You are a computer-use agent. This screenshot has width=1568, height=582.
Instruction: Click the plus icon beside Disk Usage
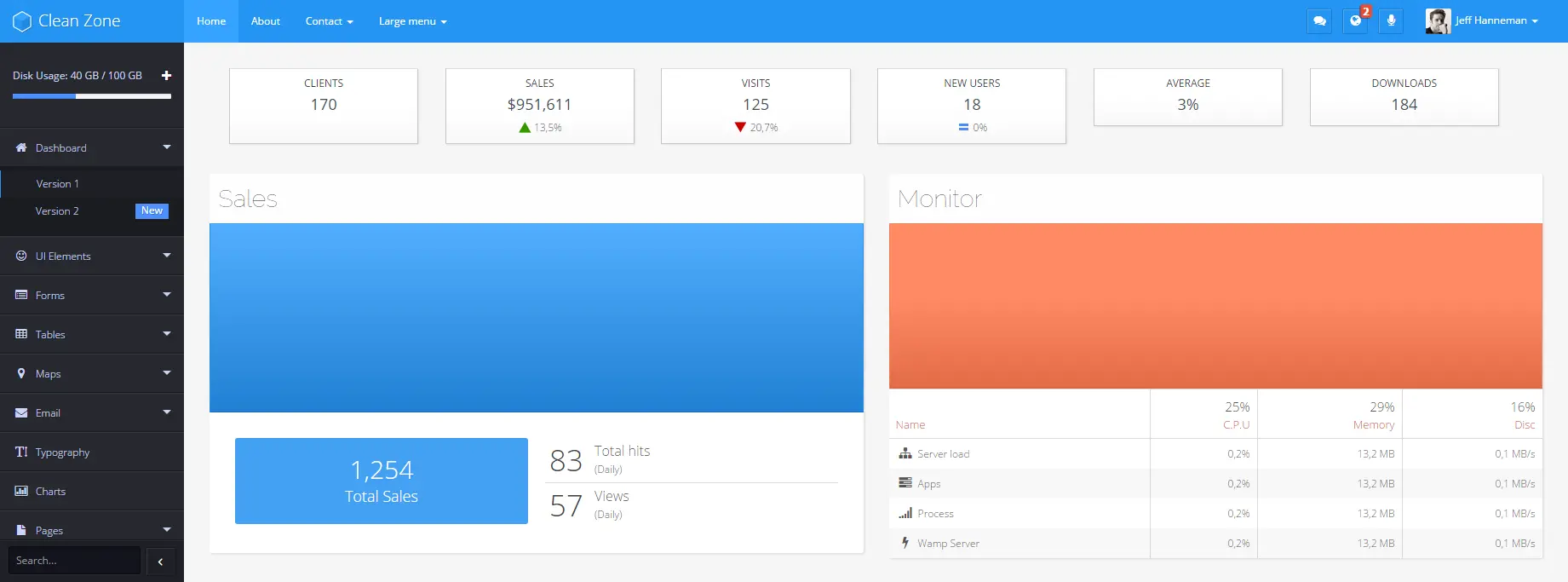(166, 76)
